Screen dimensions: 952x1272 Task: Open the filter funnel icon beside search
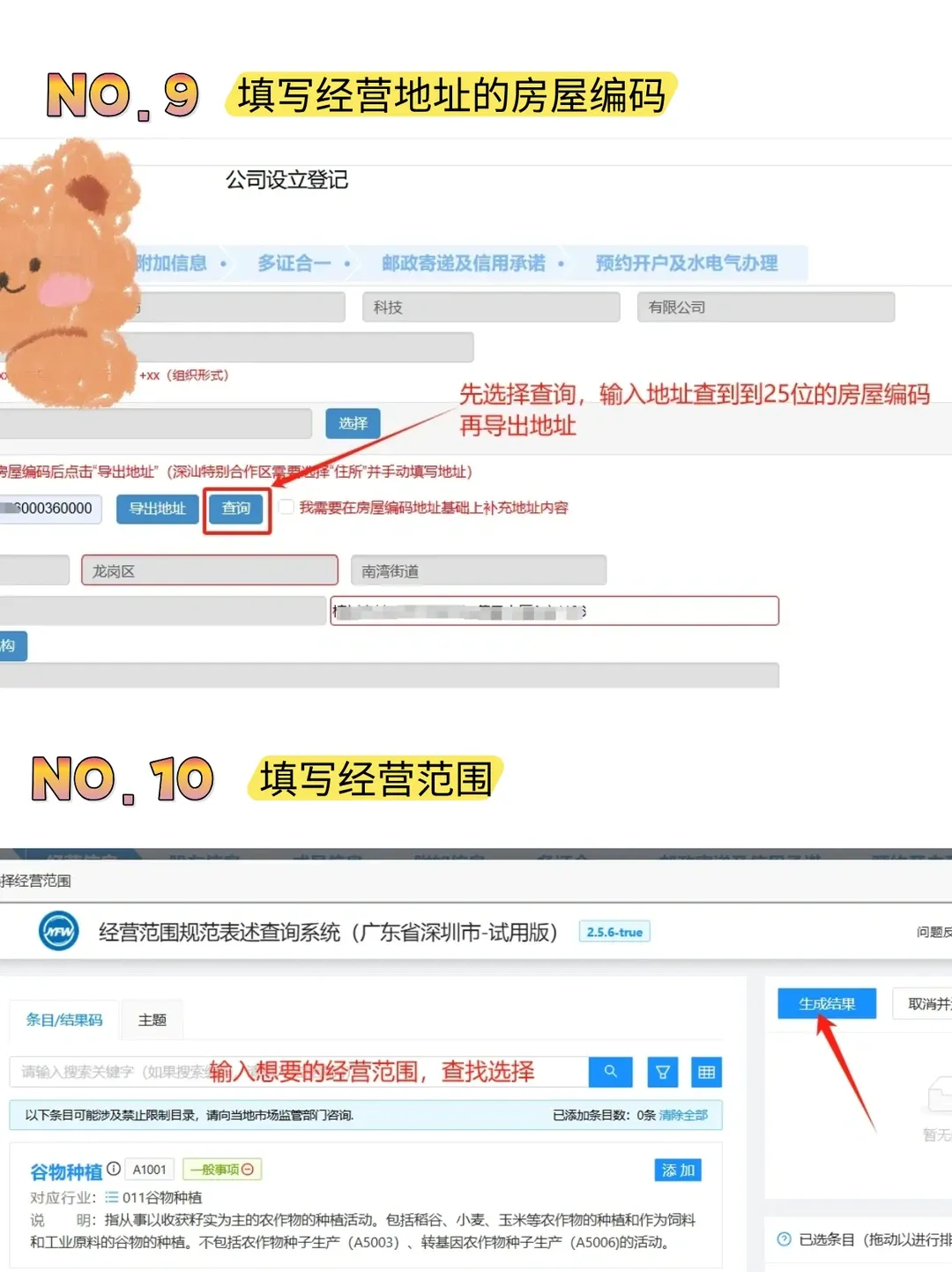click(662, 1072)
